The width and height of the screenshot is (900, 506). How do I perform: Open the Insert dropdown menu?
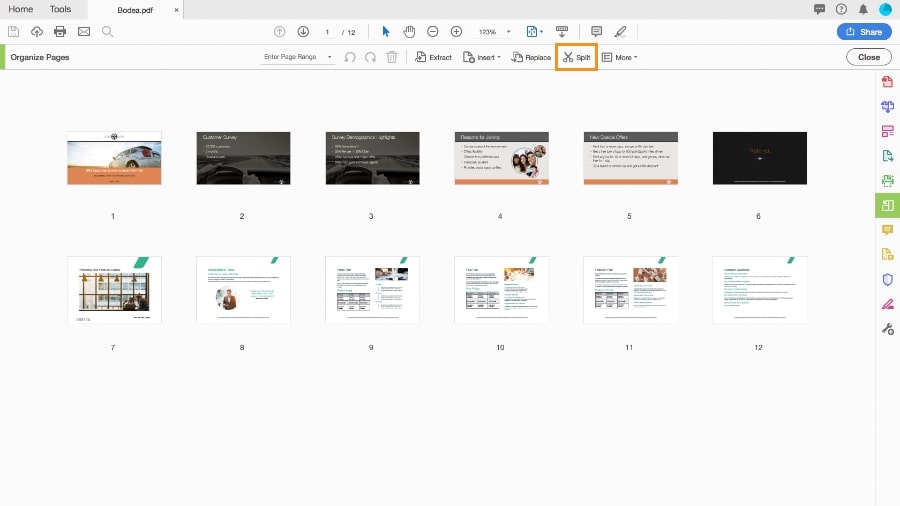[x=482, y=57]
